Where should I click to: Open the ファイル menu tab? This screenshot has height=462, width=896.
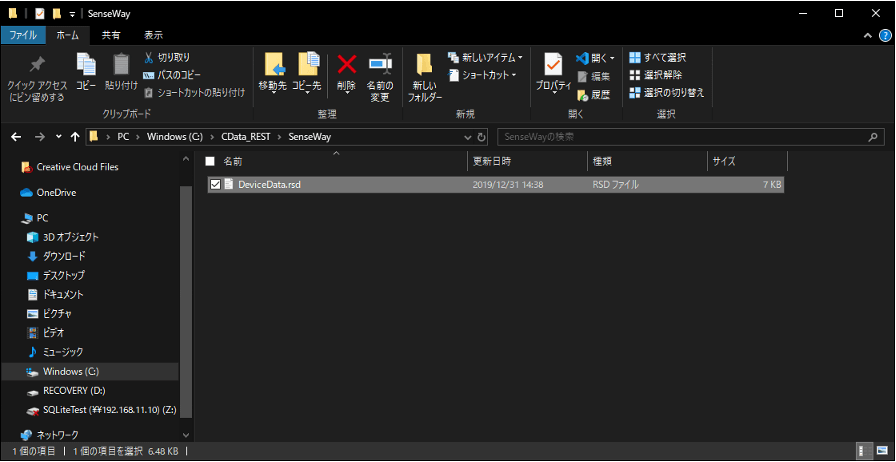[x=23, y=35]
